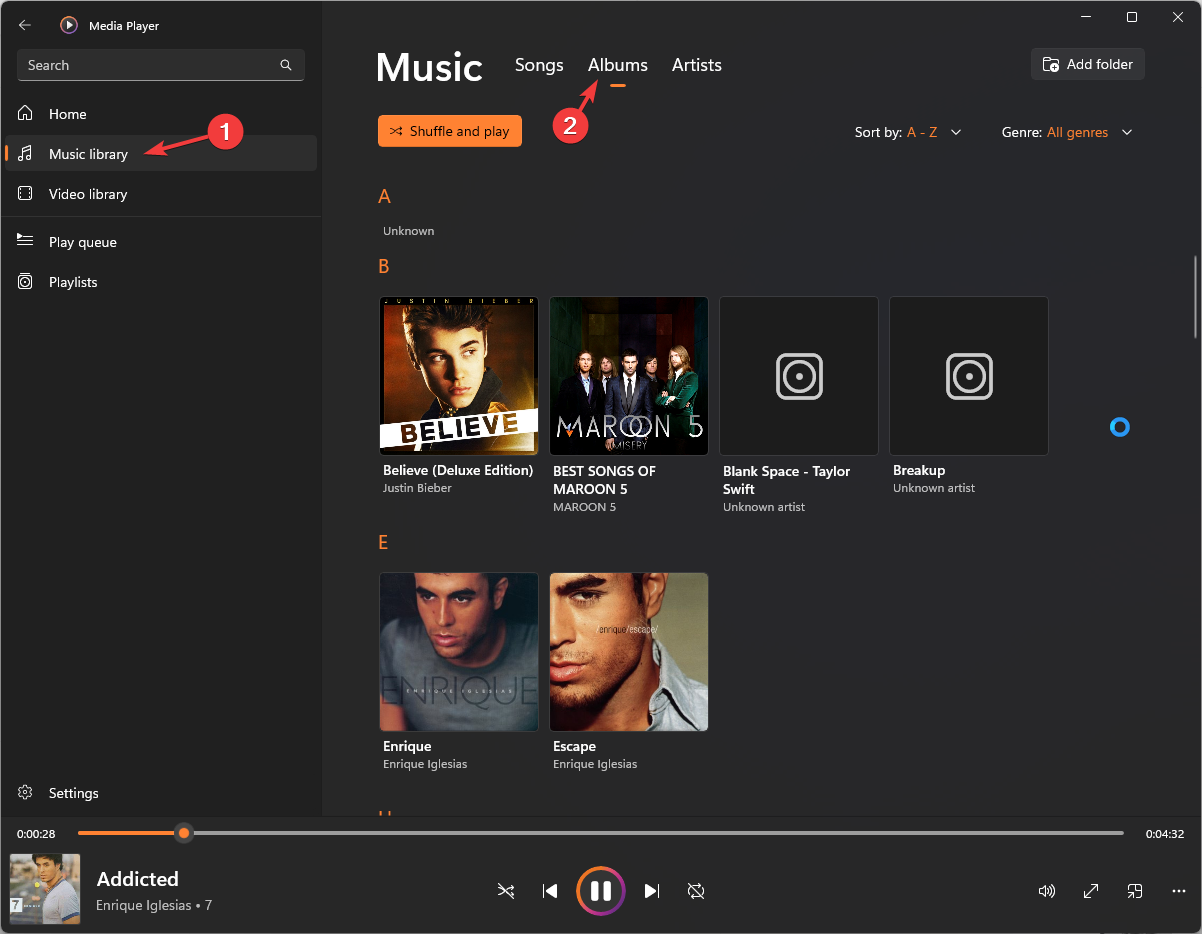Open Play queue in sidebar
This screenshot has width=1202, height=934.
pos(161,242)
